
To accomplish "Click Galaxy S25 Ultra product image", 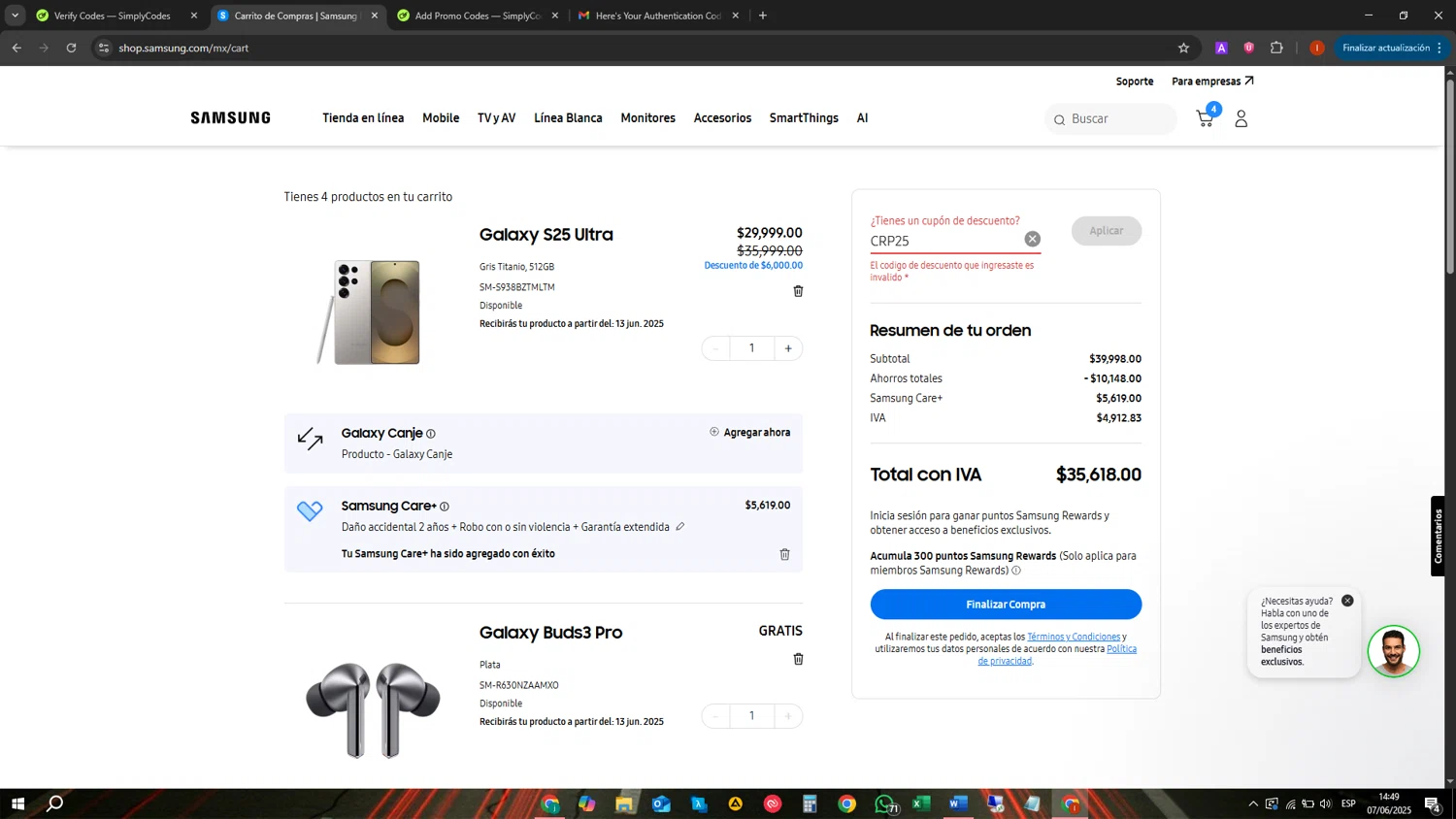I will 370,312.
